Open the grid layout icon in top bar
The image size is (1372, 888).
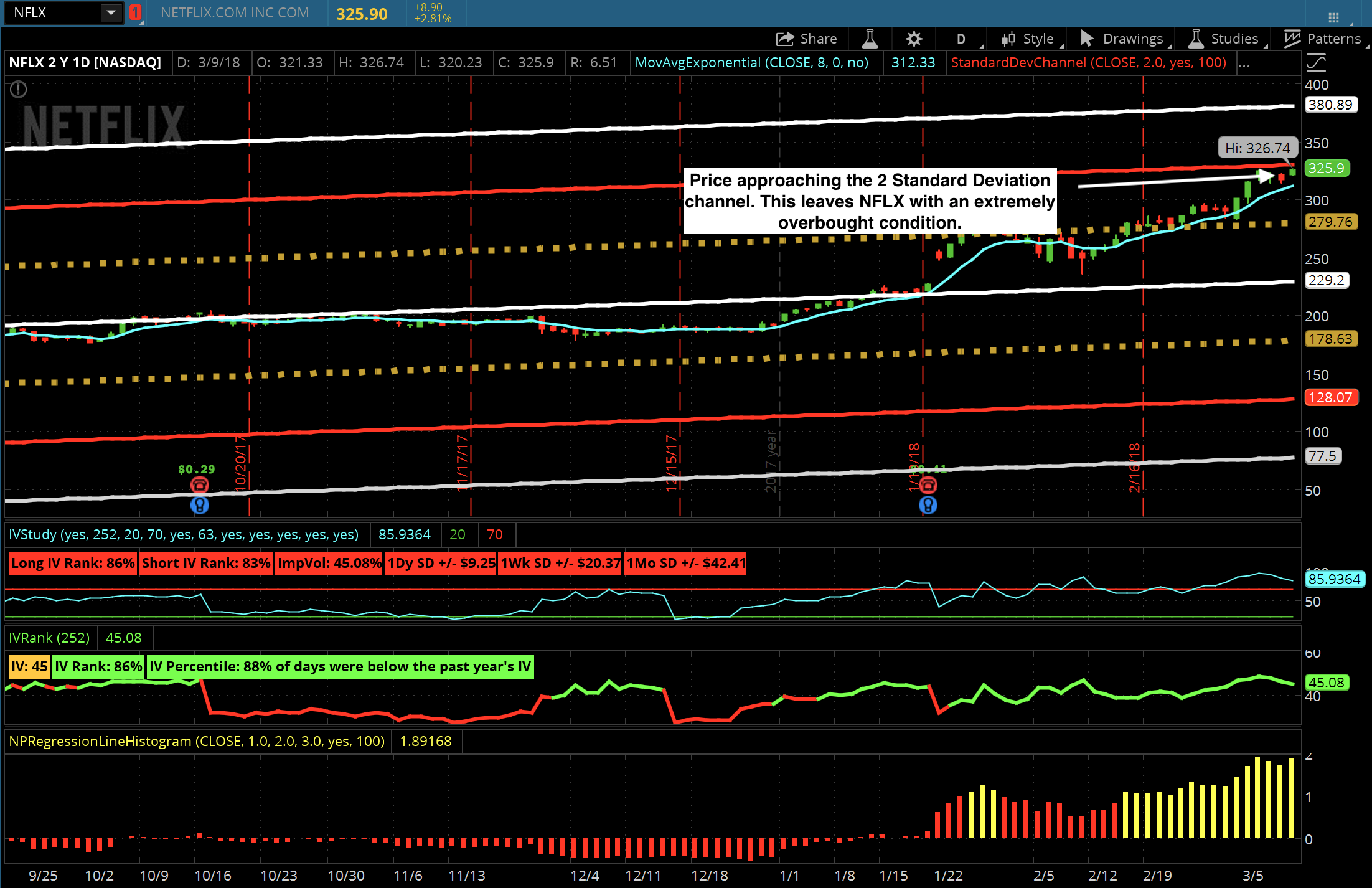tap(1333, 17)
